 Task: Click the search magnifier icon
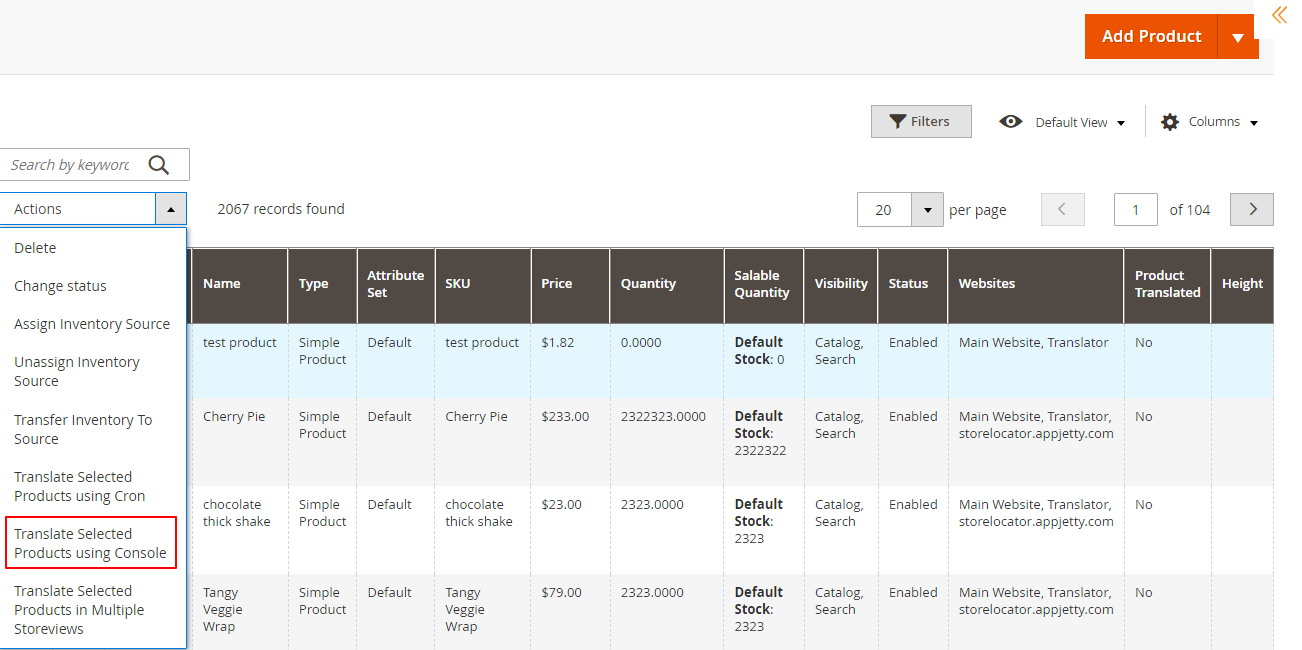159,165
